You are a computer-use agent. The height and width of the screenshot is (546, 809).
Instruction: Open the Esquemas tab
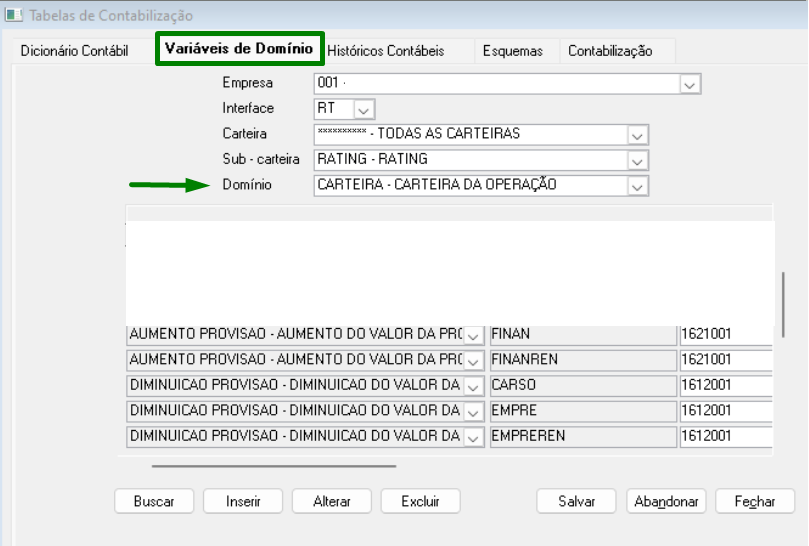point(512,51)
